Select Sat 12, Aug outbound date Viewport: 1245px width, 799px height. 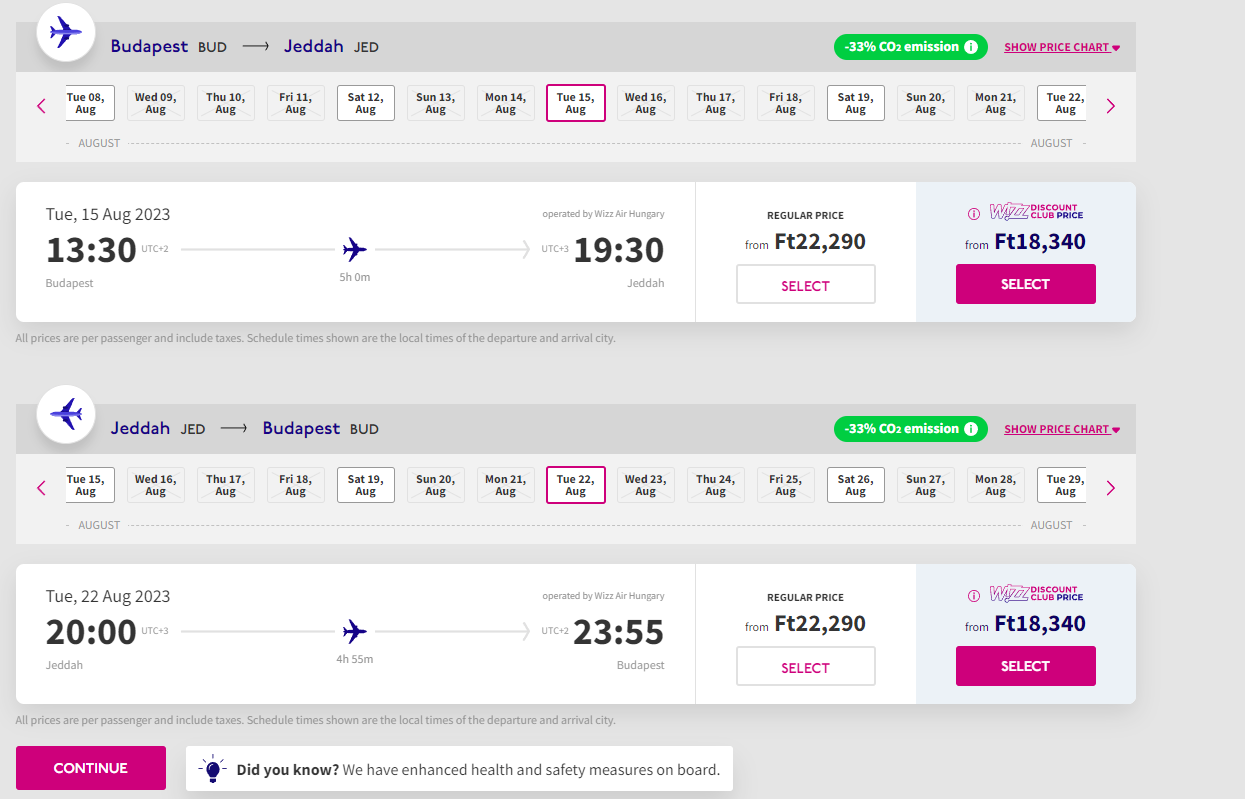(366, 103)
